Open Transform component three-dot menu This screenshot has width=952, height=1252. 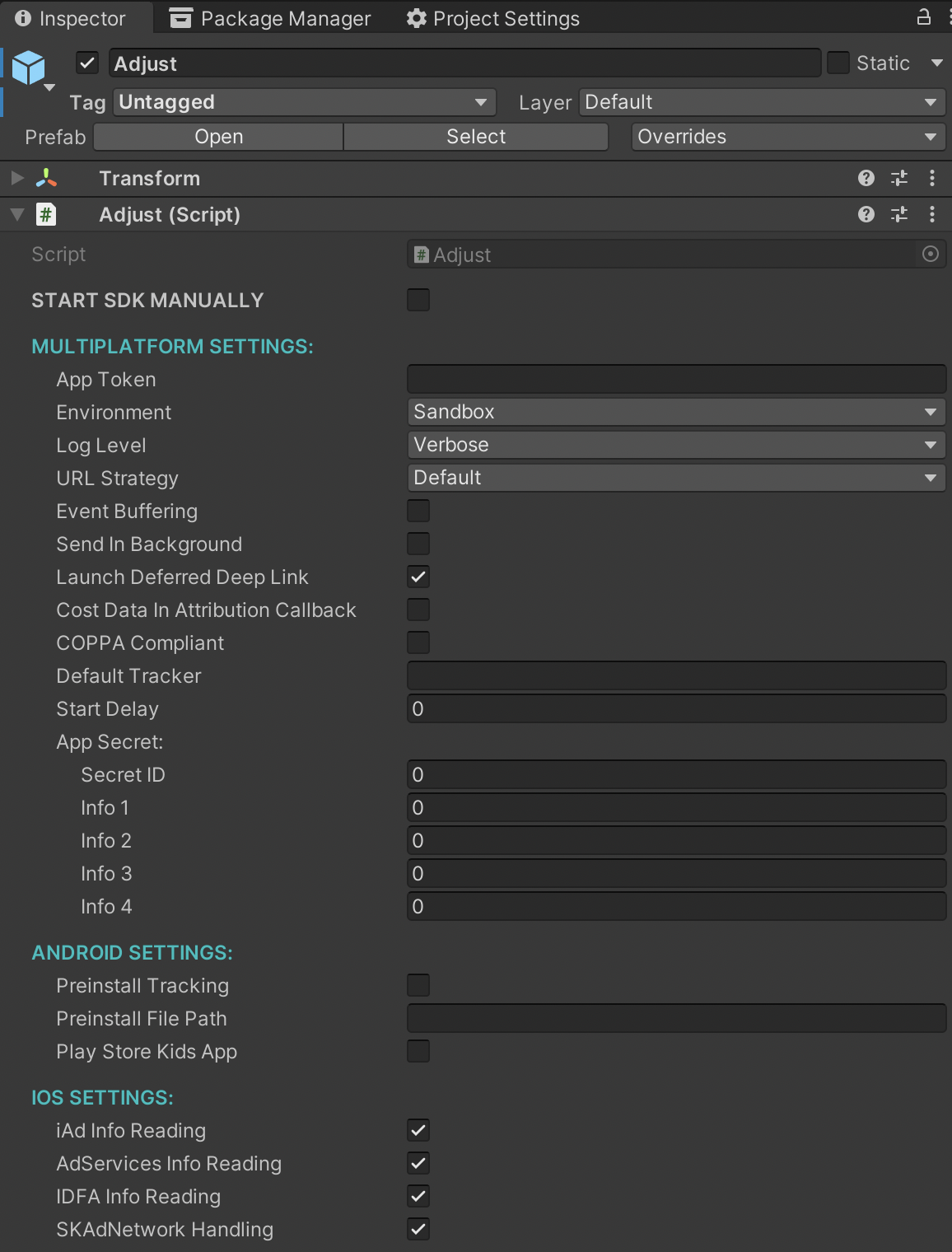click(932, 178)
